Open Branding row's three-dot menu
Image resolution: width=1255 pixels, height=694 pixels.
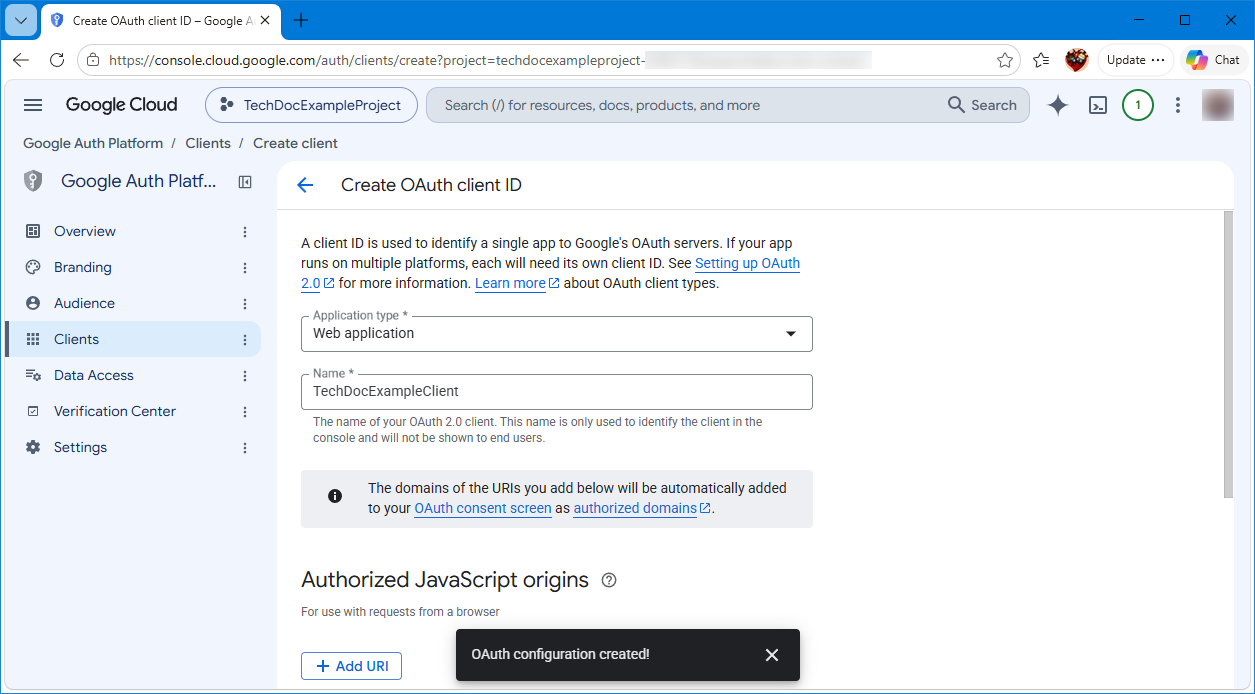[x=245, y=268]
